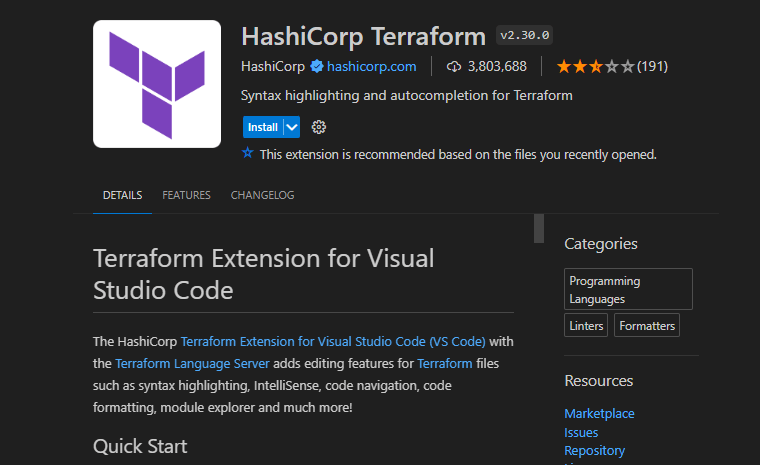Viewport: 760px width, 465px height.
Task: Click the HashiCorp publisher name
Action: click(x=273, y=66)
